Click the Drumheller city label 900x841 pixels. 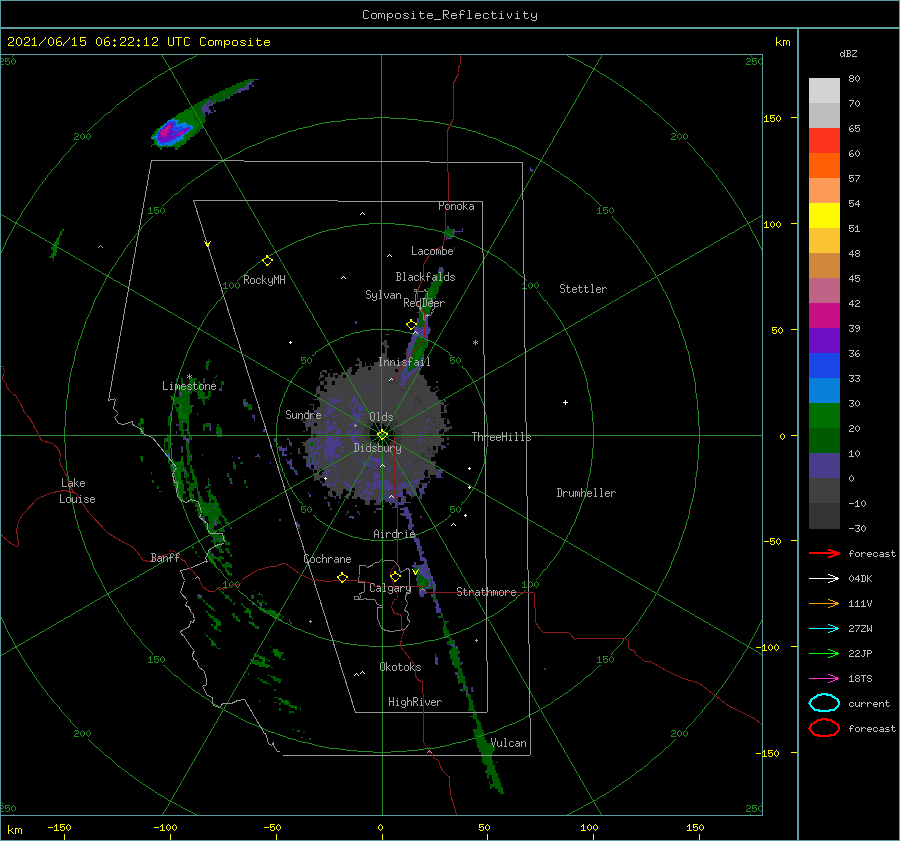(586, 493)
